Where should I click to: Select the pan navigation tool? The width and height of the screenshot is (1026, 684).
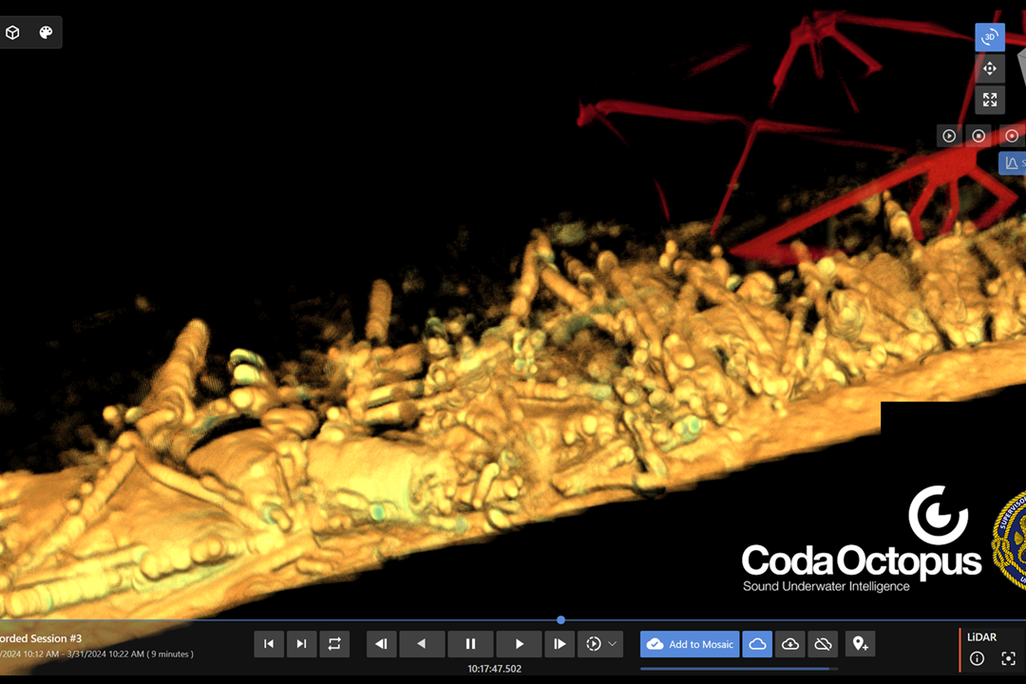pos(989,68)
